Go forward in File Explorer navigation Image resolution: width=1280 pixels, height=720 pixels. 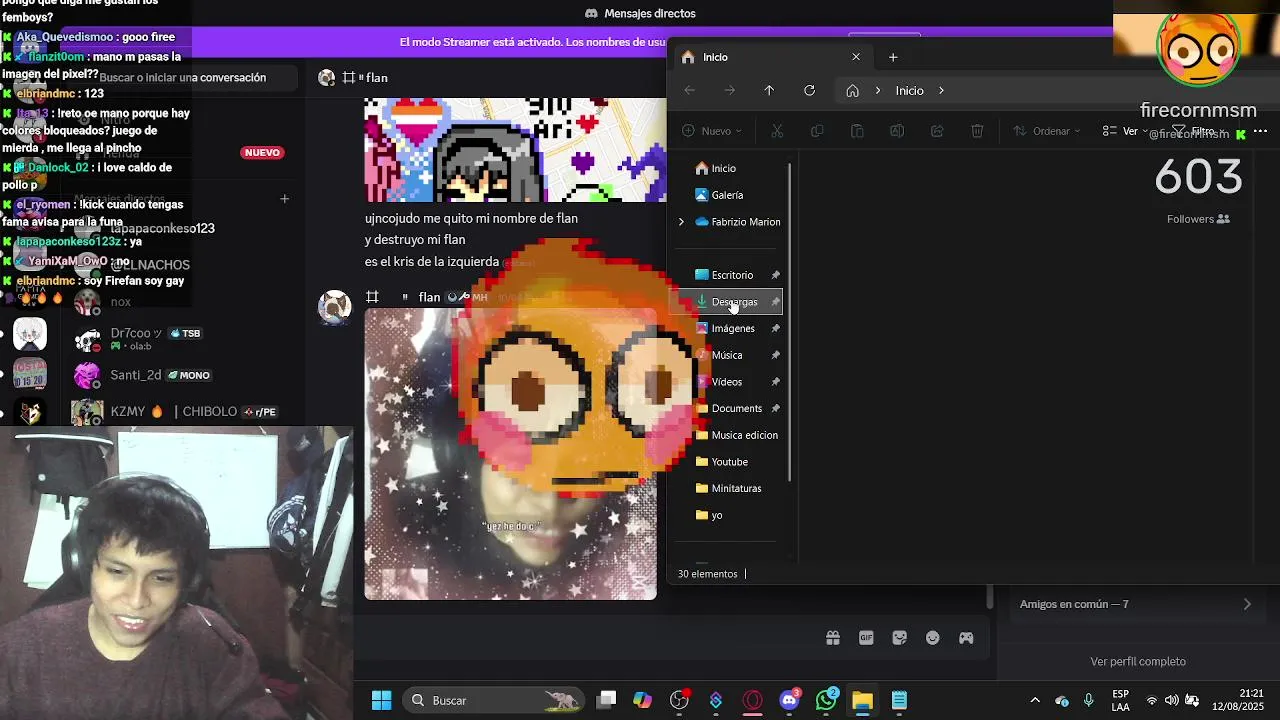pos(729,90)
